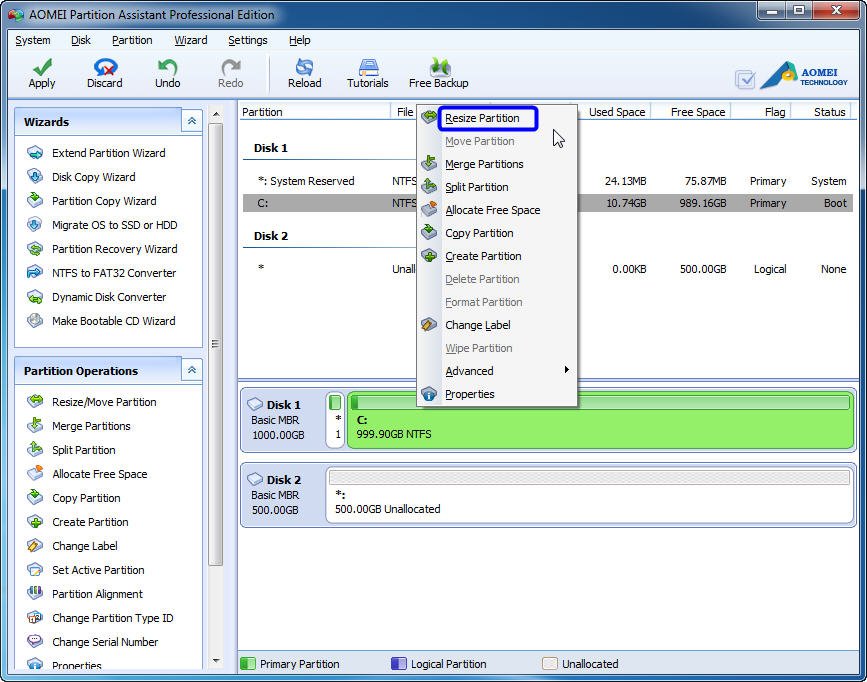This screenshot has height=682, width=867.
Task: Click the Discard toolbar icon
Action: coord(105,67)
